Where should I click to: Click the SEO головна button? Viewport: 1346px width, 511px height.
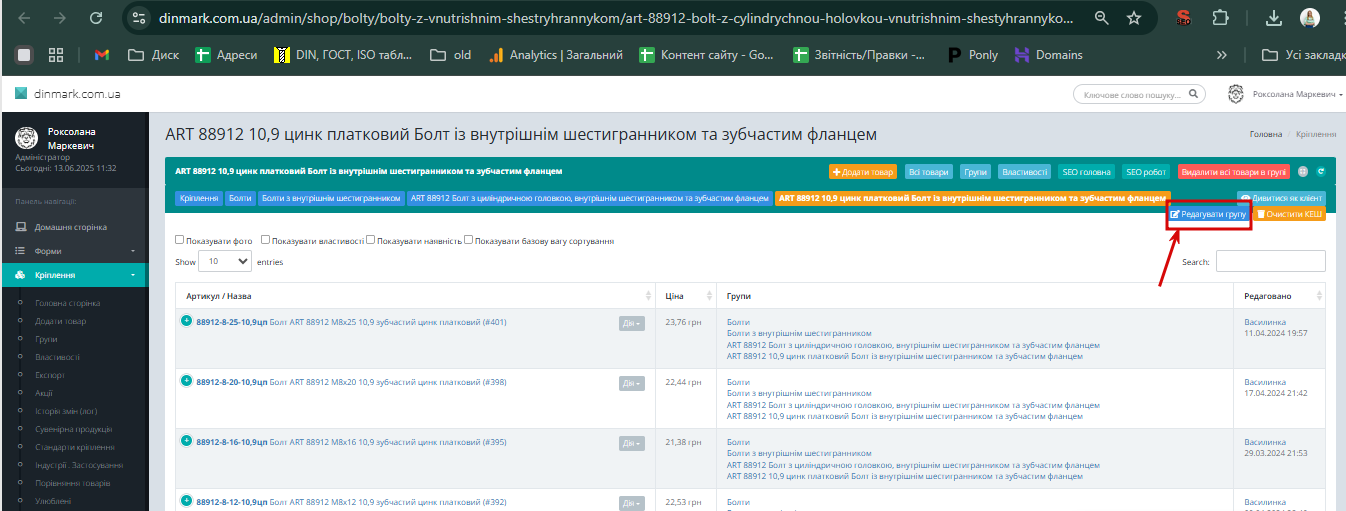pyautogui.click(x=1086, y=172)
